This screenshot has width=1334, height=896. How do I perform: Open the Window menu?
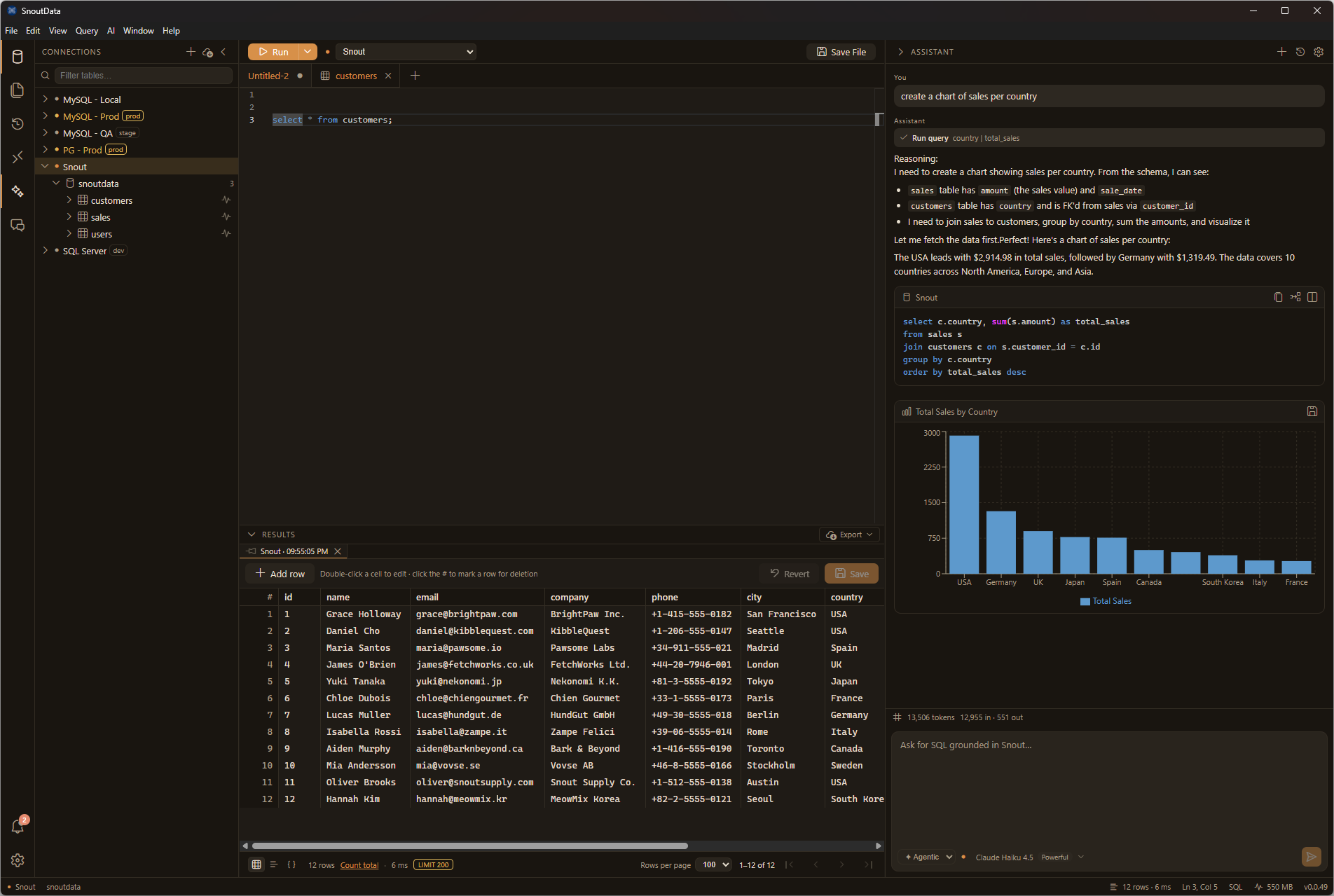click(138, 31)
